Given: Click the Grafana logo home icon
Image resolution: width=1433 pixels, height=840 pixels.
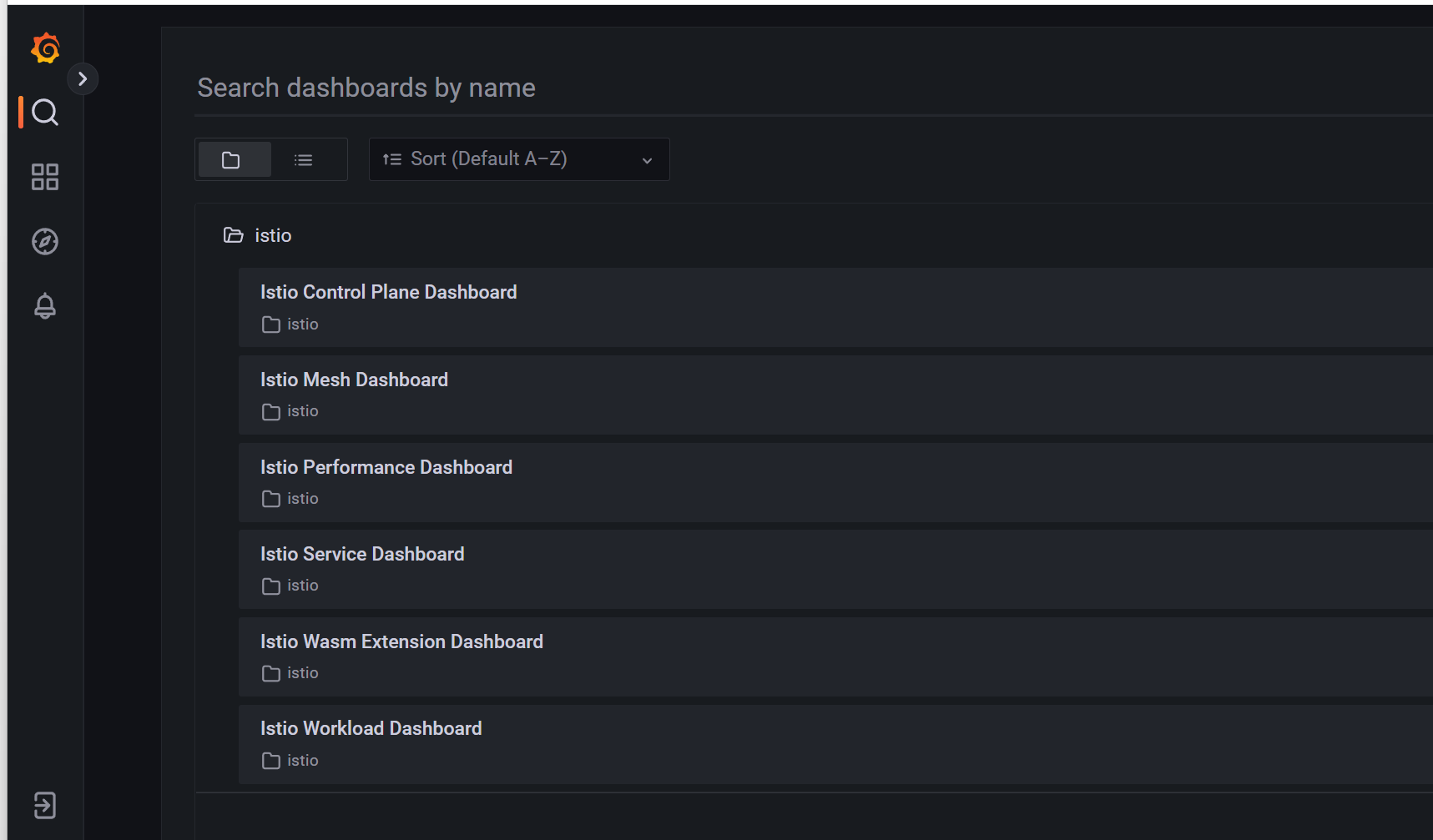Looking at the screenshot, I should (x=45, y=48).
